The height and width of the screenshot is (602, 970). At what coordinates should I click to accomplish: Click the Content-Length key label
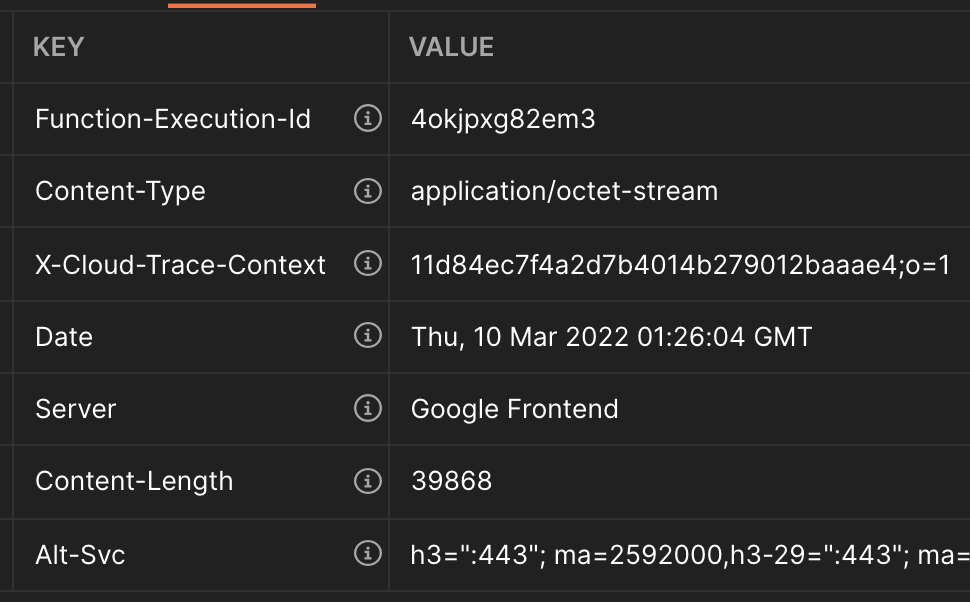(134, 481)
